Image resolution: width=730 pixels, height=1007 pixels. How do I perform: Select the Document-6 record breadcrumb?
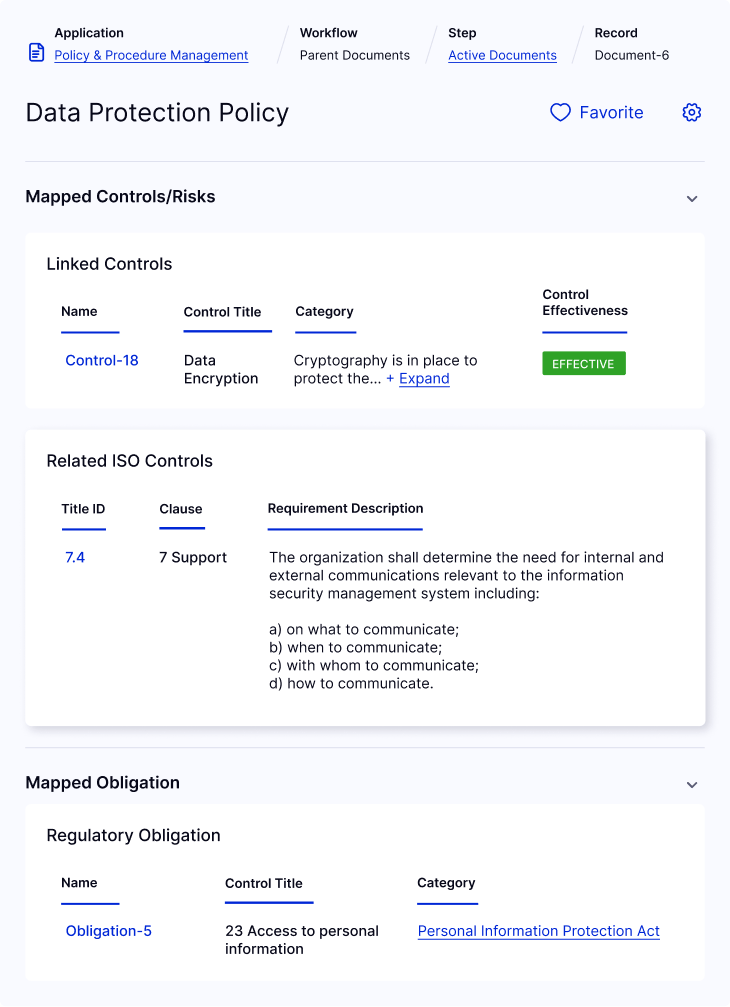tap(632, 55)
